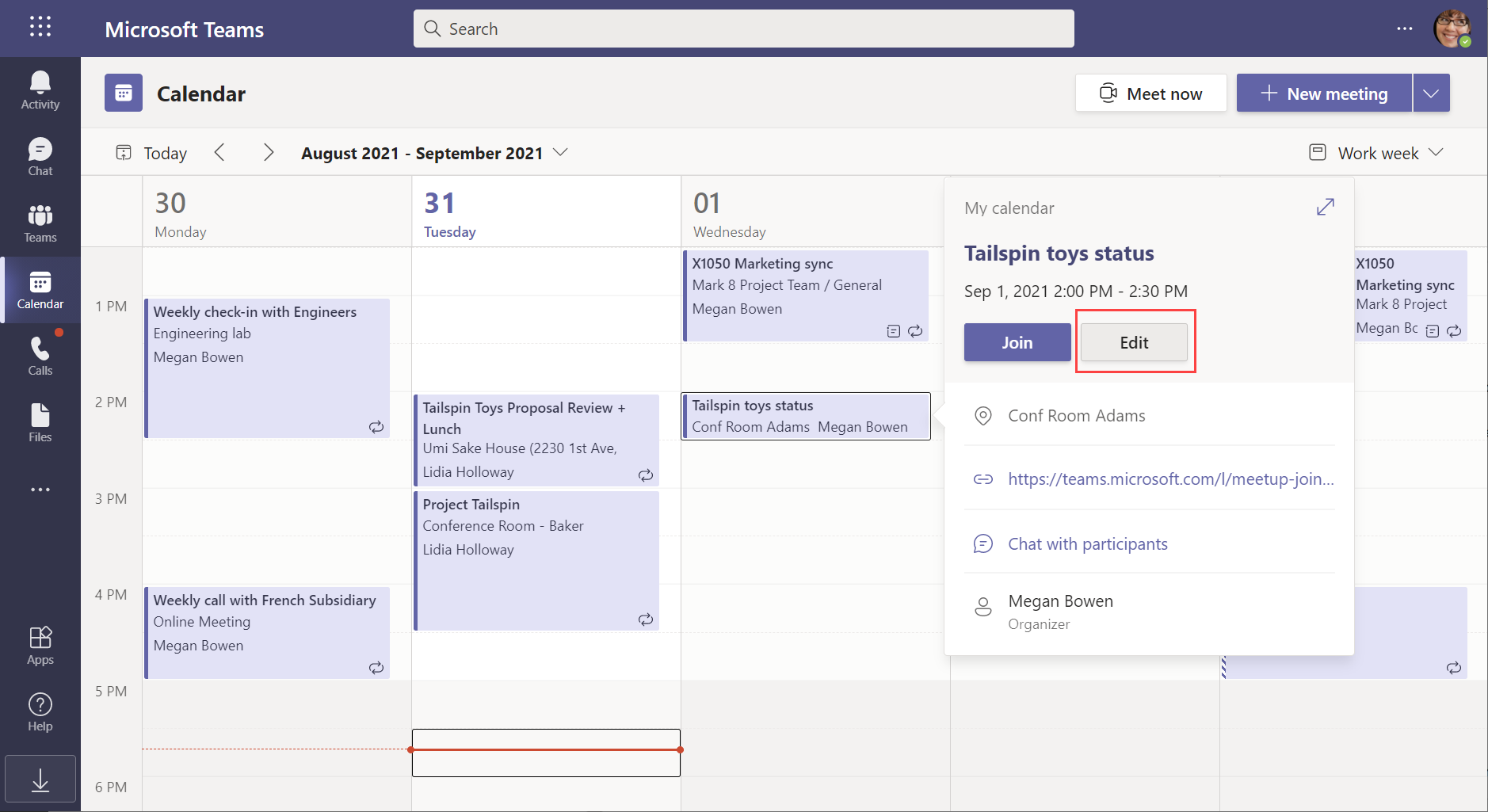The image size is (1488, 812).
Task: Click notes icon on Wednesday X1050 Marketing sync
Action: [x=894, y=331]
